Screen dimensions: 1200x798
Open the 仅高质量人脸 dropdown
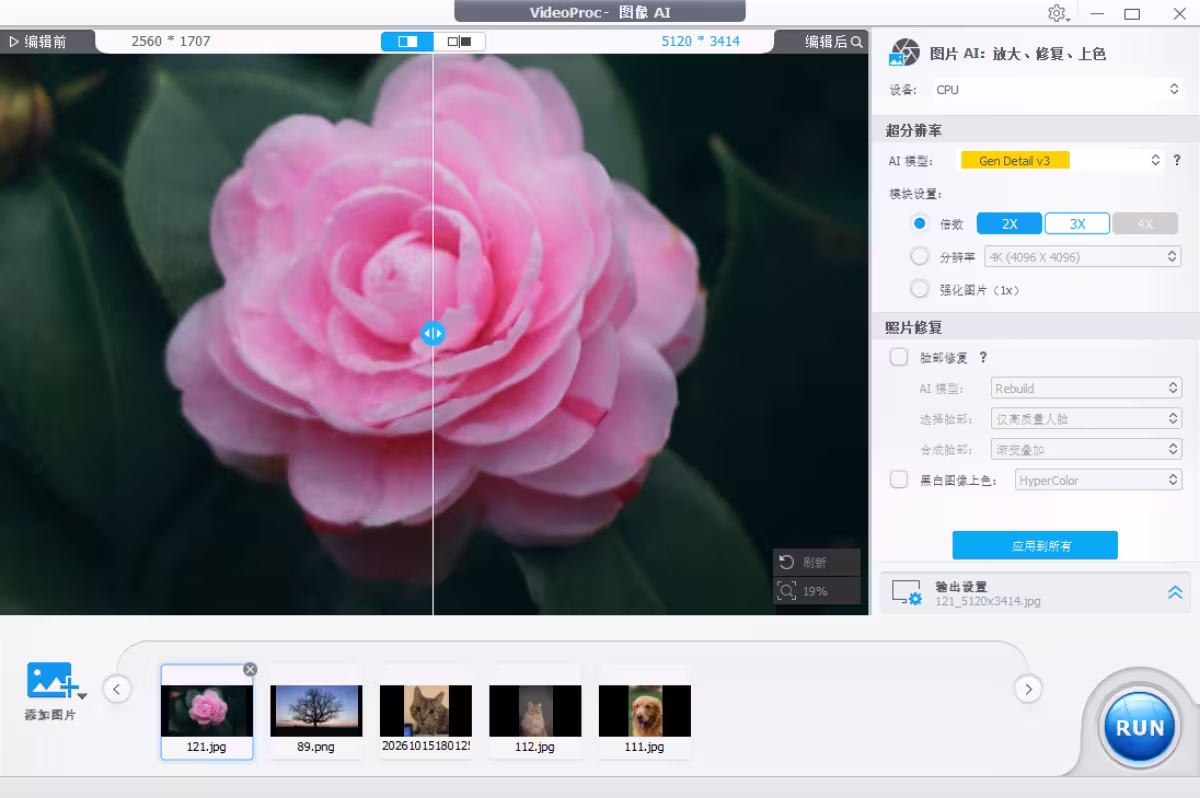tap(1086, 419)
